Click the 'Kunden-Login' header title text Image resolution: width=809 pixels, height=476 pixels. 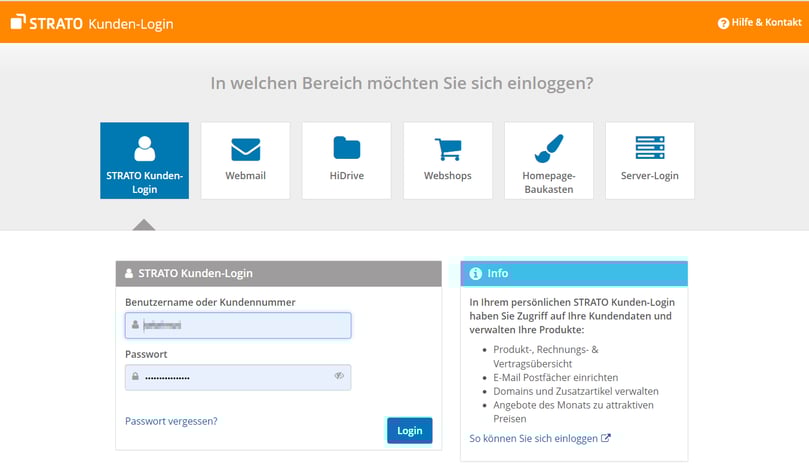(x=131, y=24)
